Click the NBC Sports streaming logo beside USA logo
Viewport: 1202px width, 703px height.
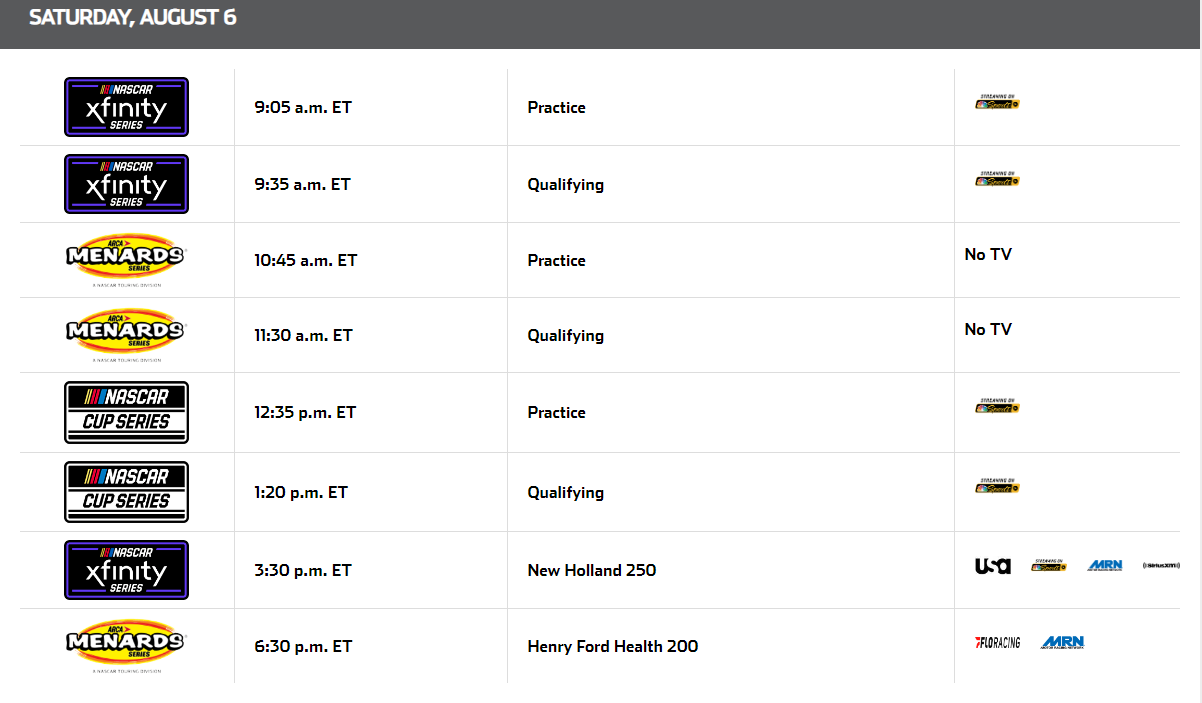[1049, 566]
